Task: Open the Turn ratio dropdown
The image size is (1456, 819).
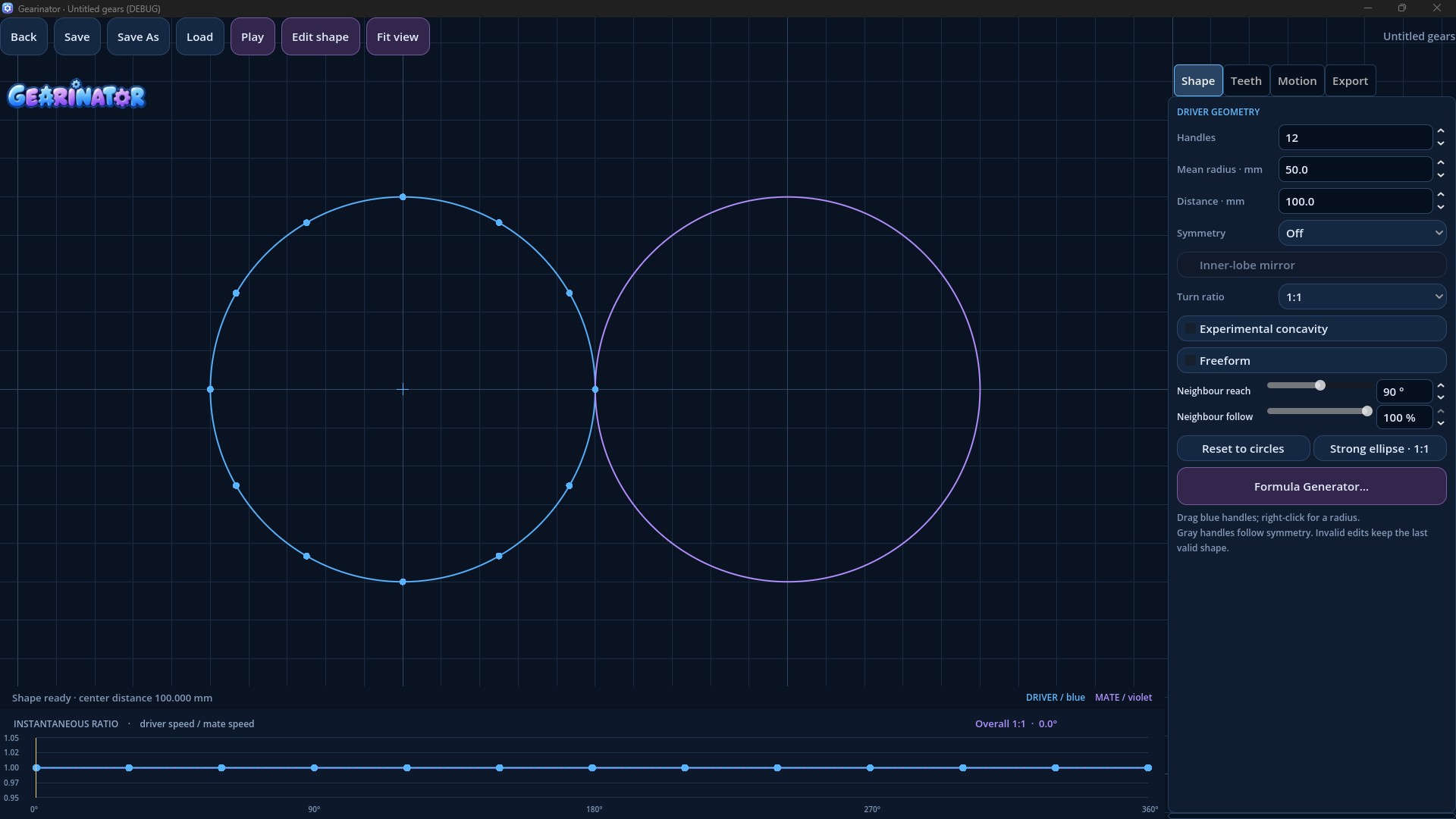Action: point(1362,297)
